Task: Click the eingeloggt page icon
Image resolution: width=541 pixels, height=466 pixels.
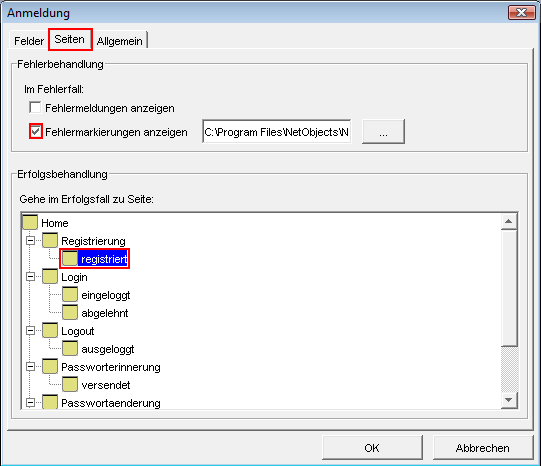Action: pyautogui.click(x=70, y=295)
